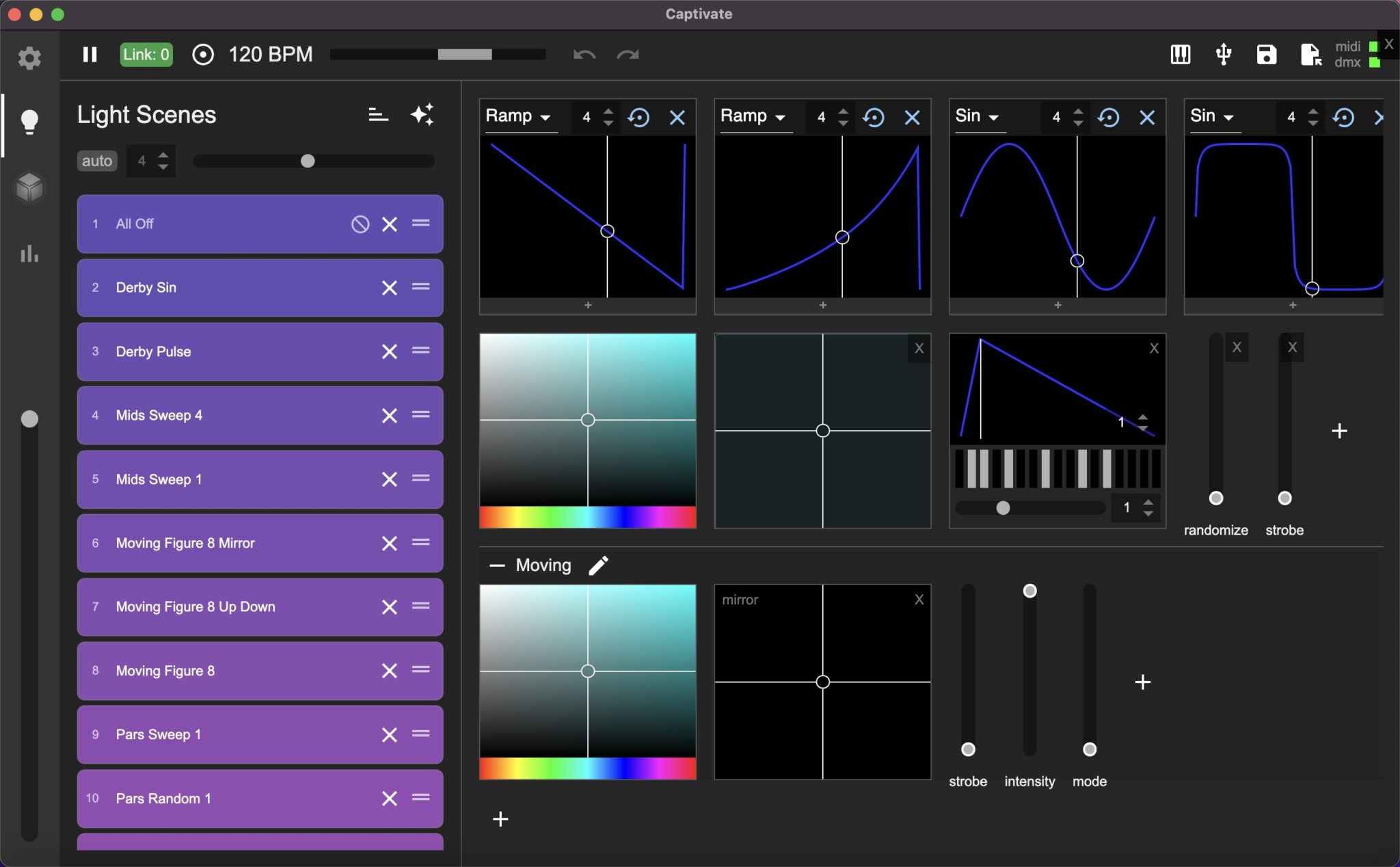
Task: Edit the Moving group with the pencil icon
Action: [x=598, y=565]
